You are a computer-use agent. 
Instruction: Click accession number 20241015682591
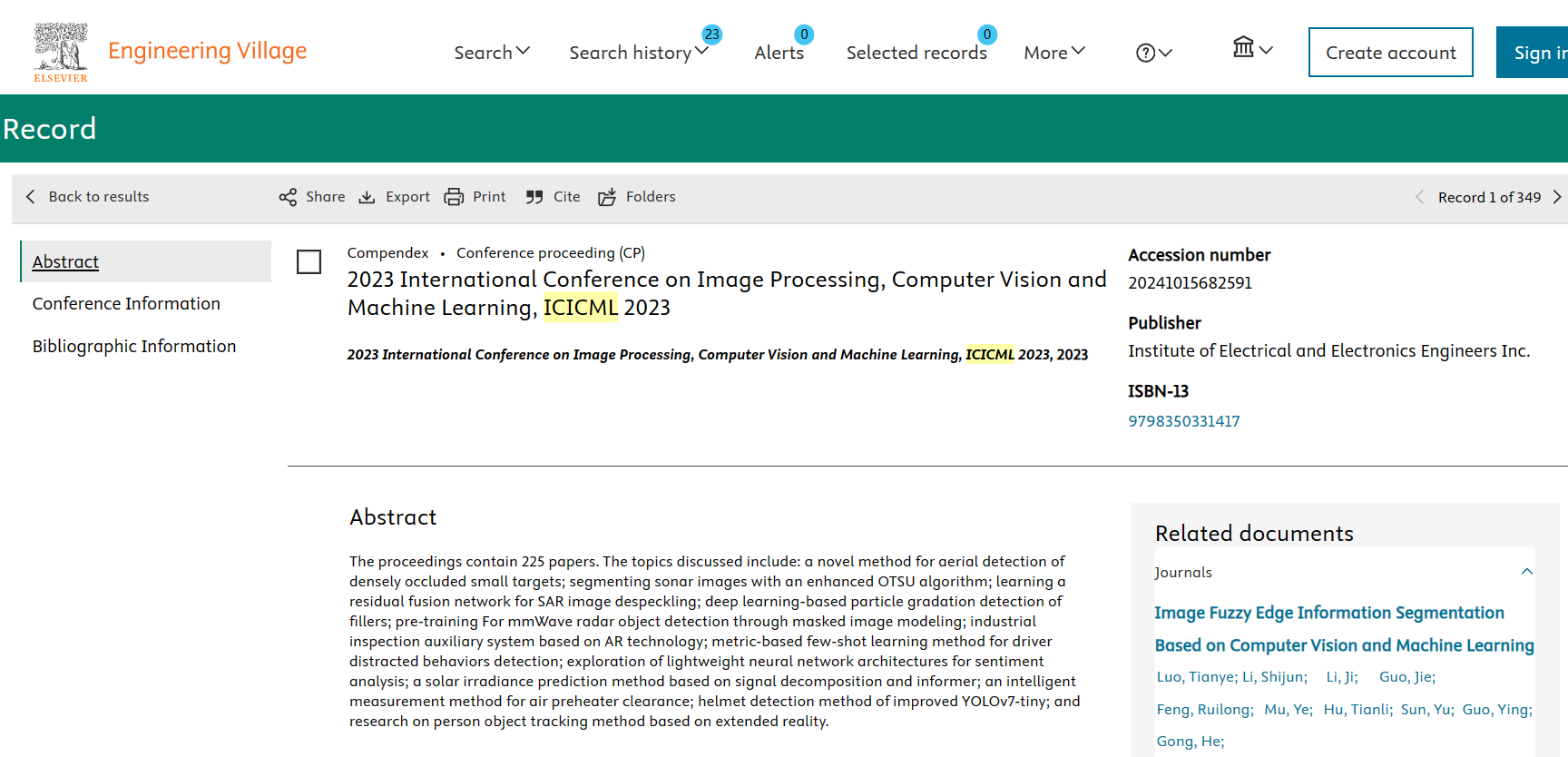(x=1190, y=283)
